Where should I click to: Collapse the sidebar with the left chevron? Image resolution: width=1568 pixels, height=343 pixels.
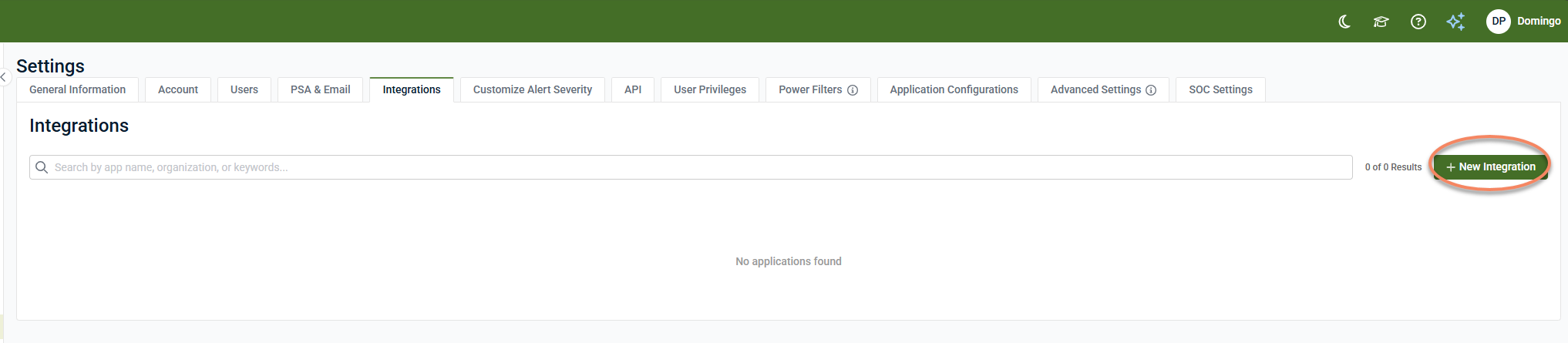(3, 77)
